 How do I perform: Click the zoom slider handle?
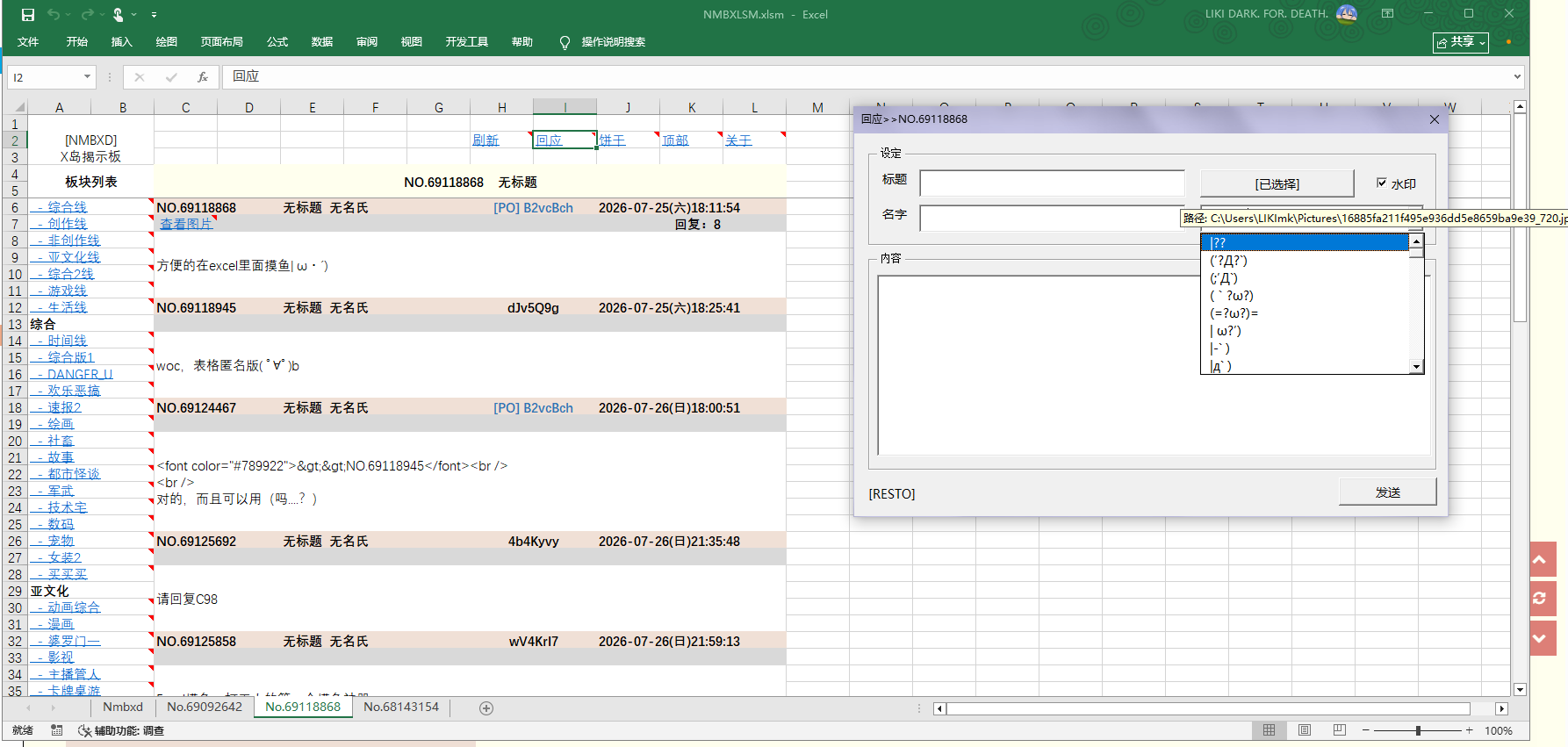(x=1418, y=730)
